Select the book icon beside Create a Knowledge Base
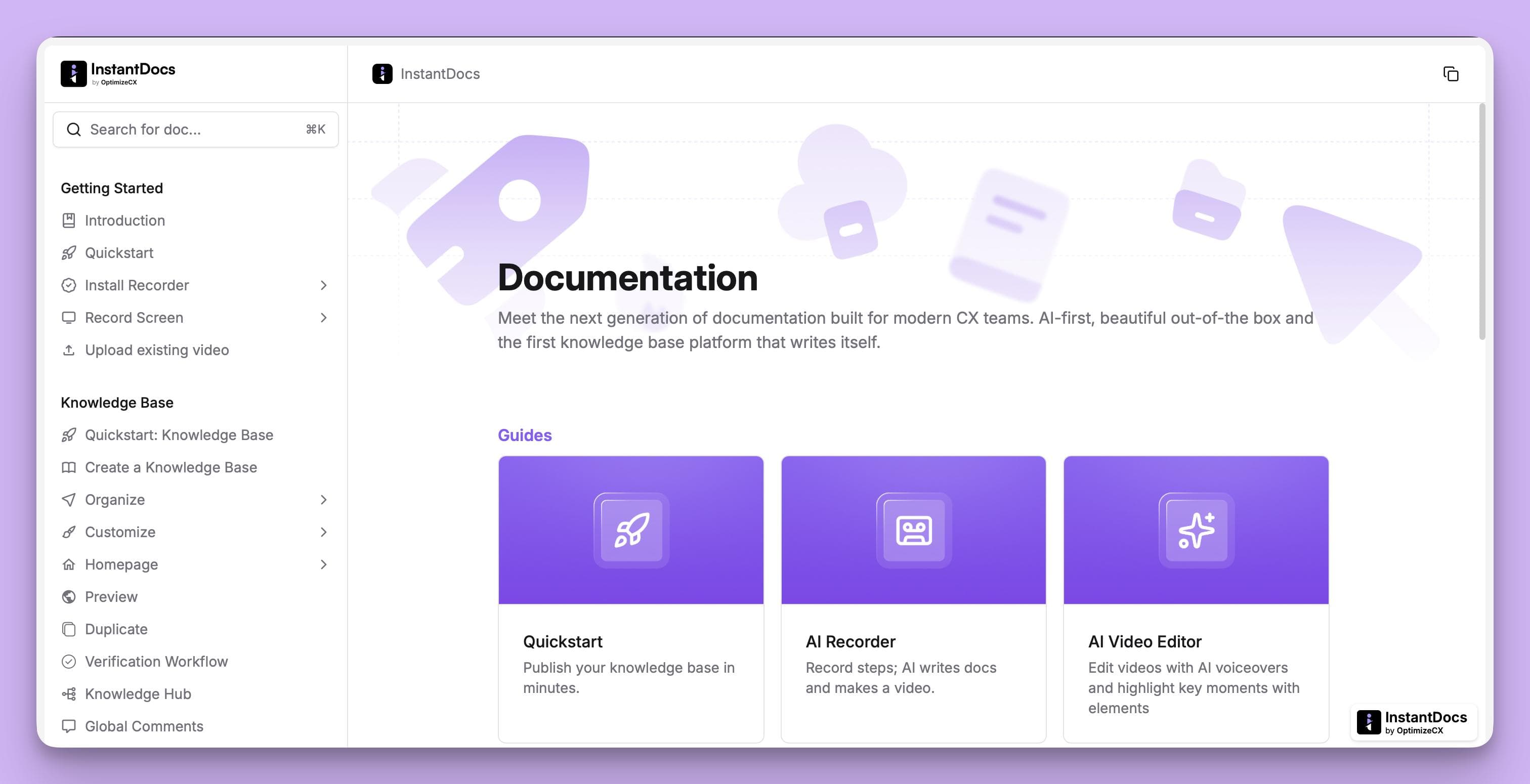Viewport: 1530px width, 784px height. [69, 467]
